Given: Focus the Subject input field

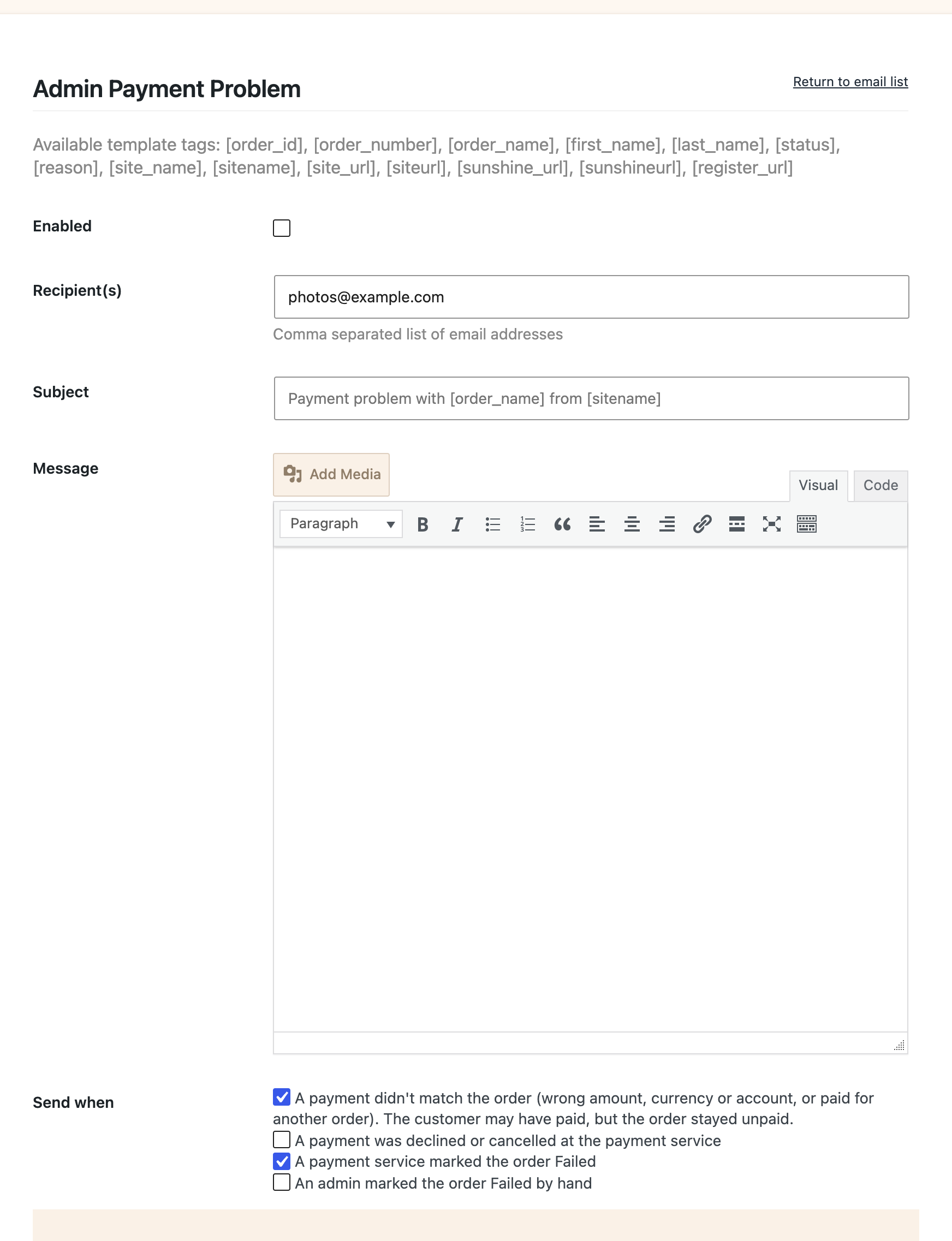Looking at the screenshot, I should (592, 398).
